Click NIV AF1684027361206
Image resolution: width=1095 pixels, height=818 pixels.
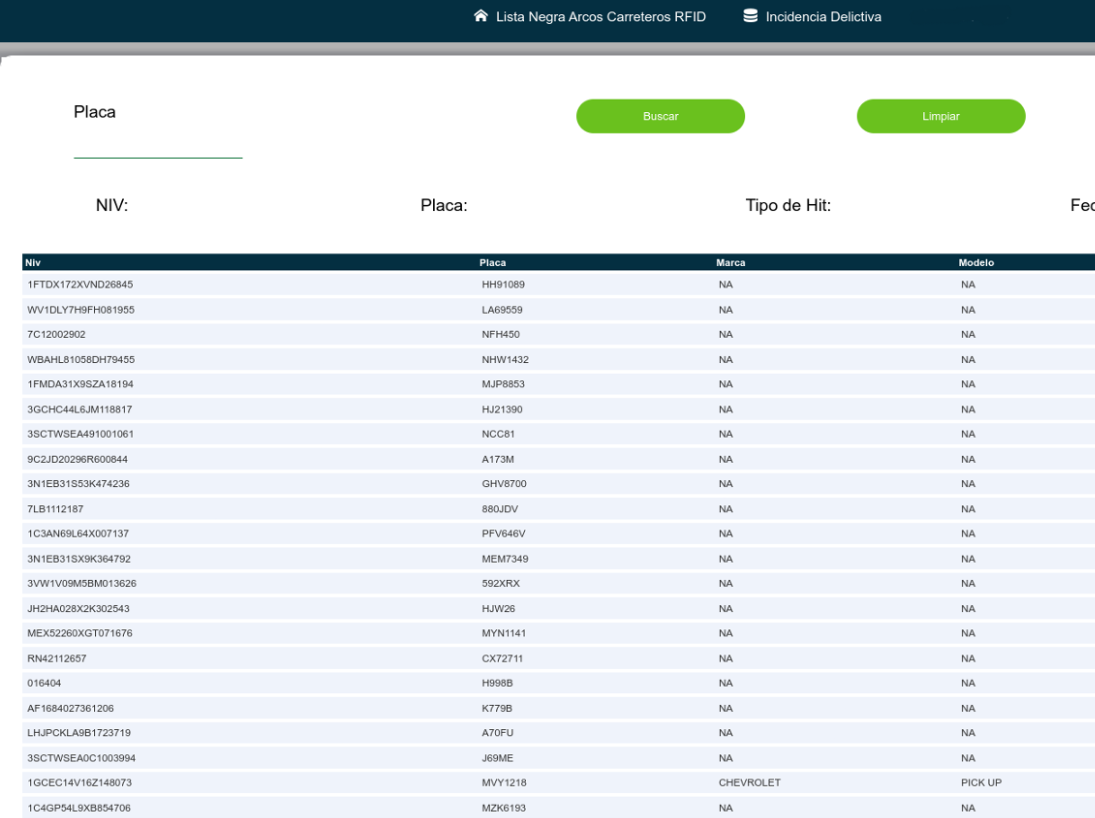[x=71, y=708]
